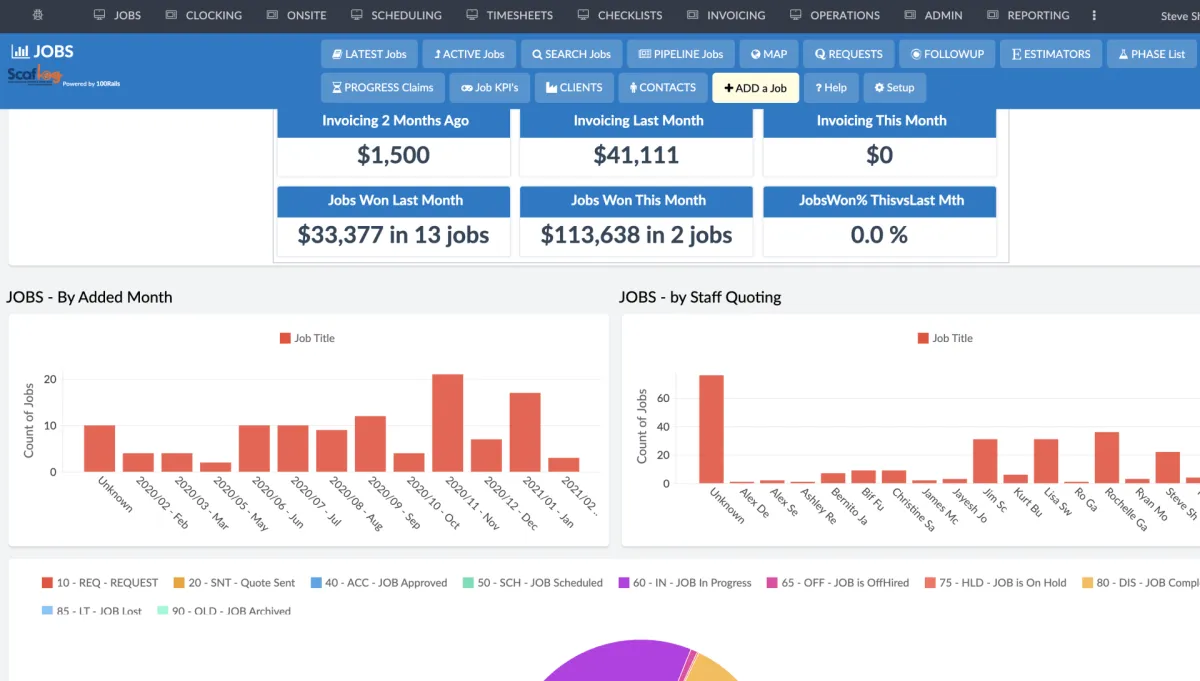The image size is (1200, 681).
Task: Click the Unknown bar in Staff Quoting chart
Action: [711, 430]
